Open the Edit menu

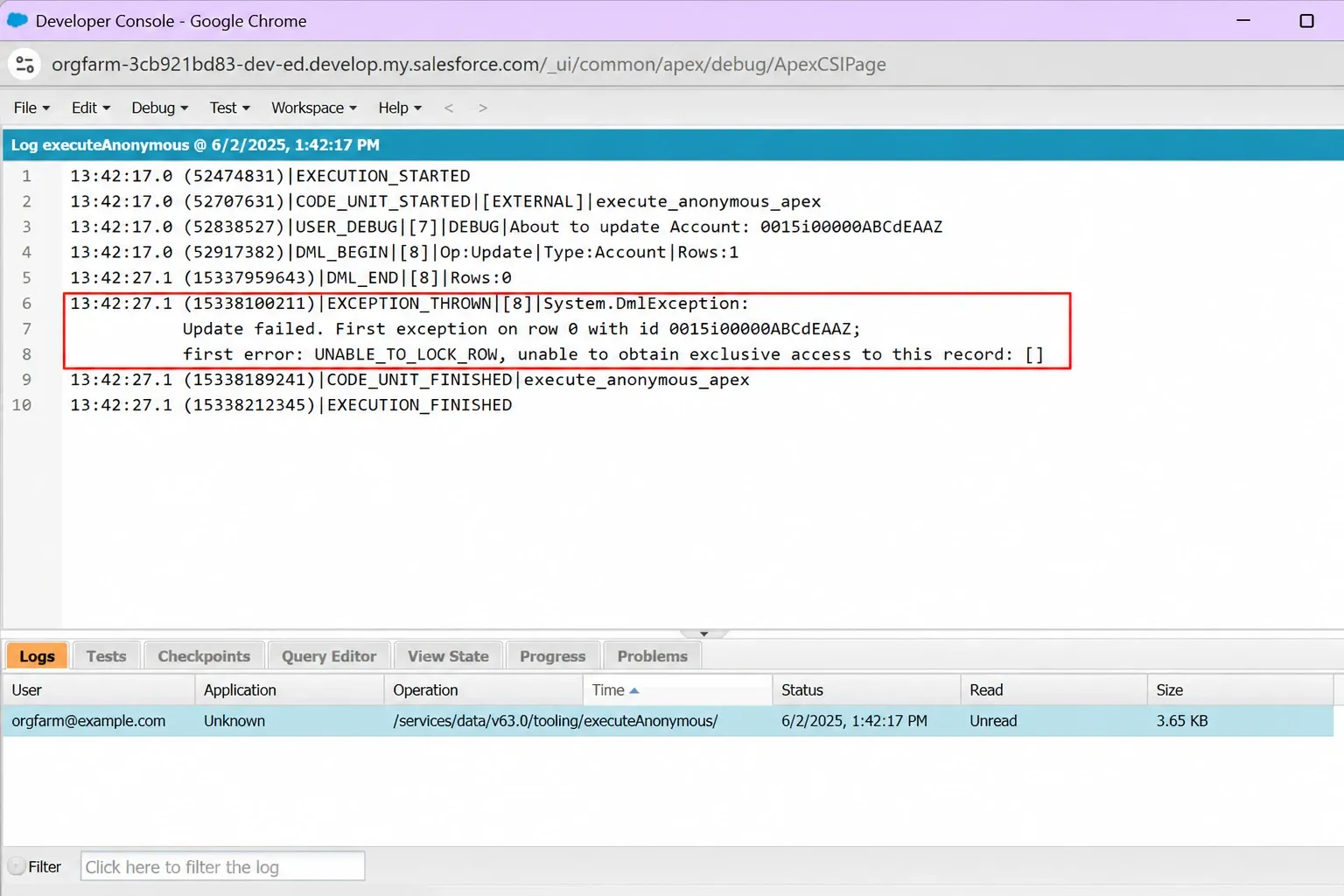coord(91,108)
